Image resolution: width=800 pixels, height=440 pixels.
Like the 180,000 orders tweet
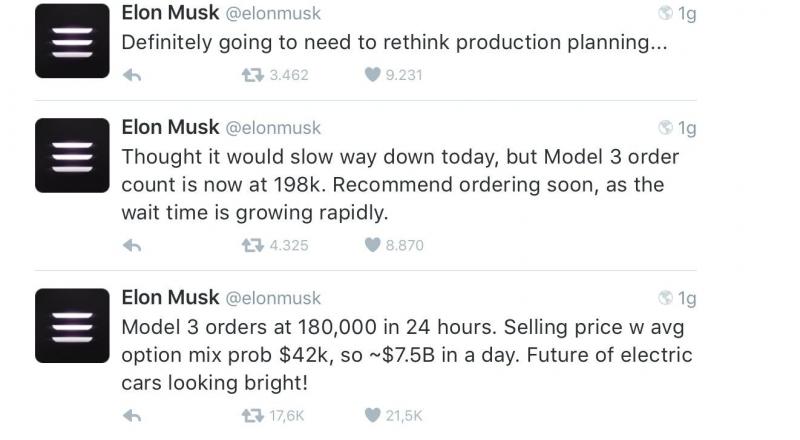point(373,415)
